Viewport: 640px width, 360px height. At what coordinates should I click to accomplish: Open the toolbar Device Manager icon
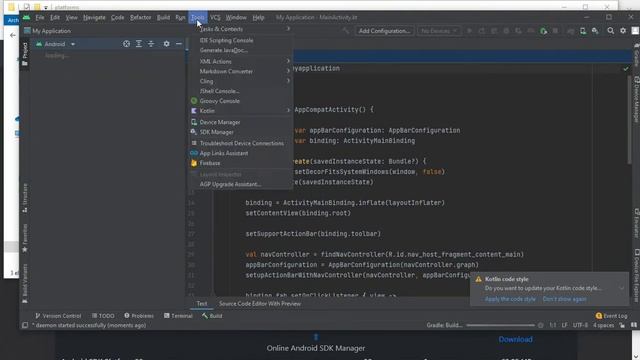click(583, 31)
